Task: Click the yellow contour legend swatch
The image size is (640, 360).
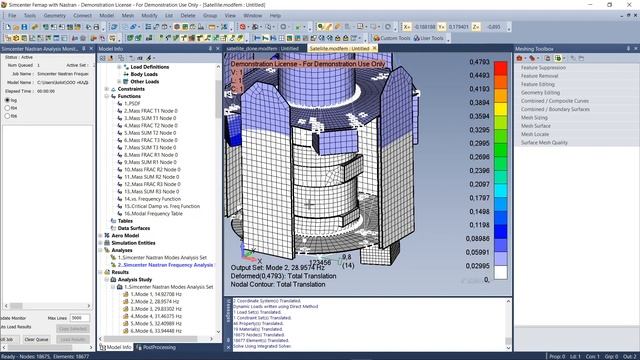Action: click(501, 109)
